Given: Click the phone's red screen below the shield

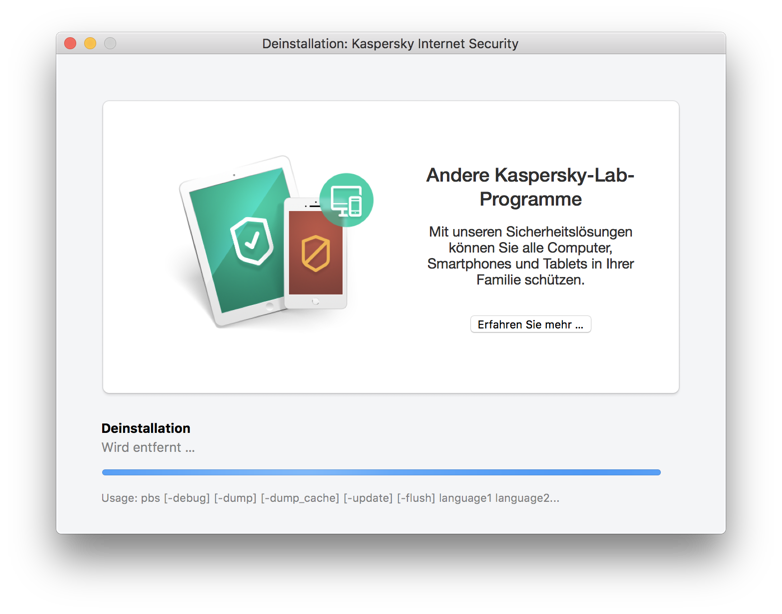Looking at the screenshot, I should click(x=316, y=282).
